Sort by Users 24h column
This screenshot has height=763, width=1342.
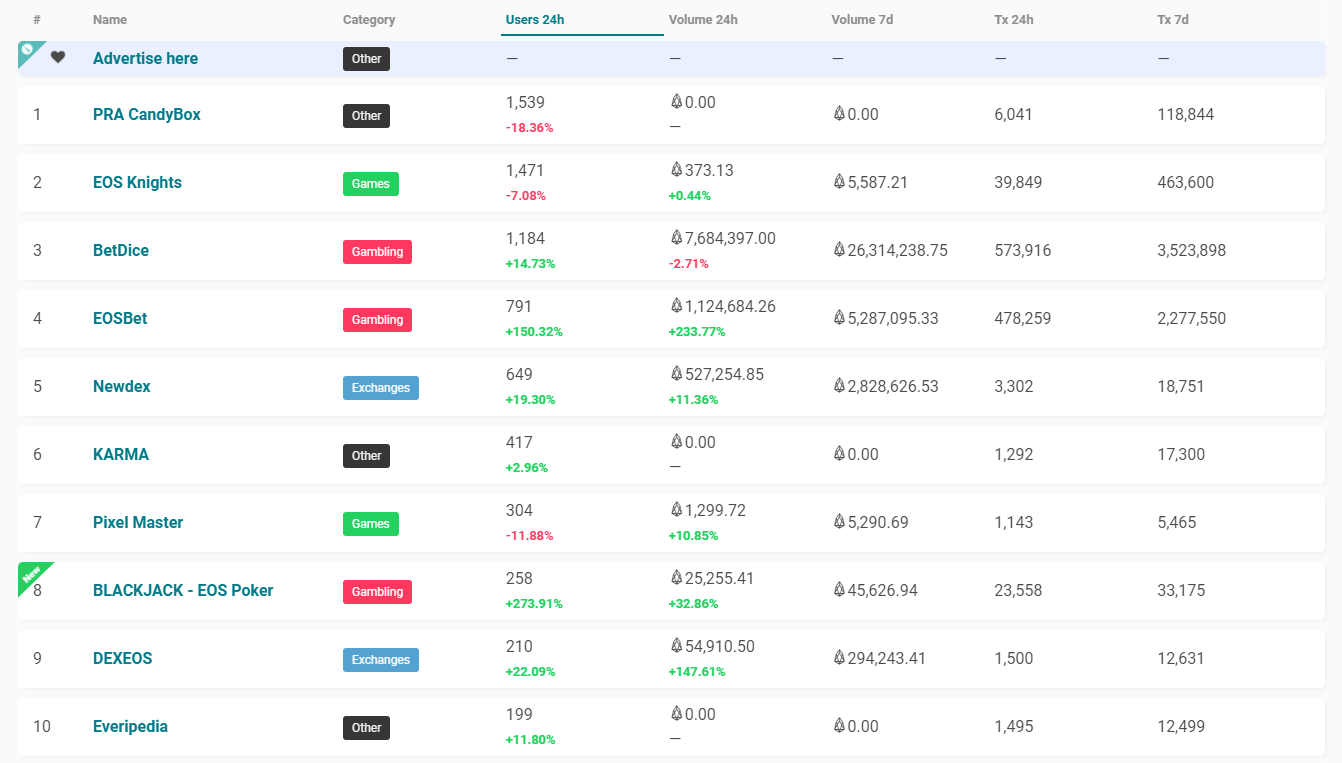[535, 20]
